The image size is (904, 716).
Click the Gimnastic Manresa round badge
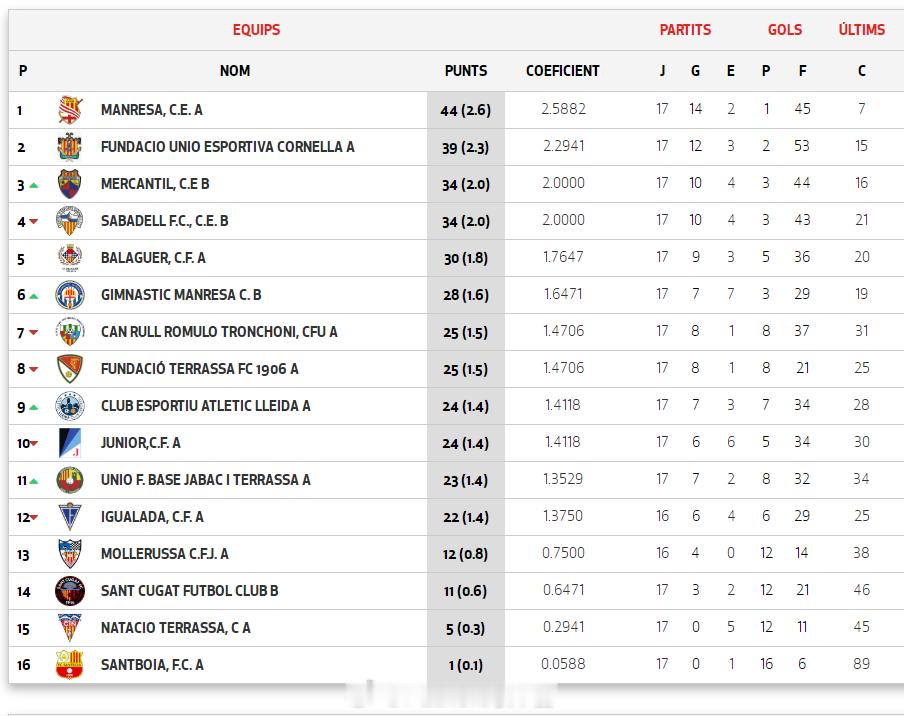70,295
